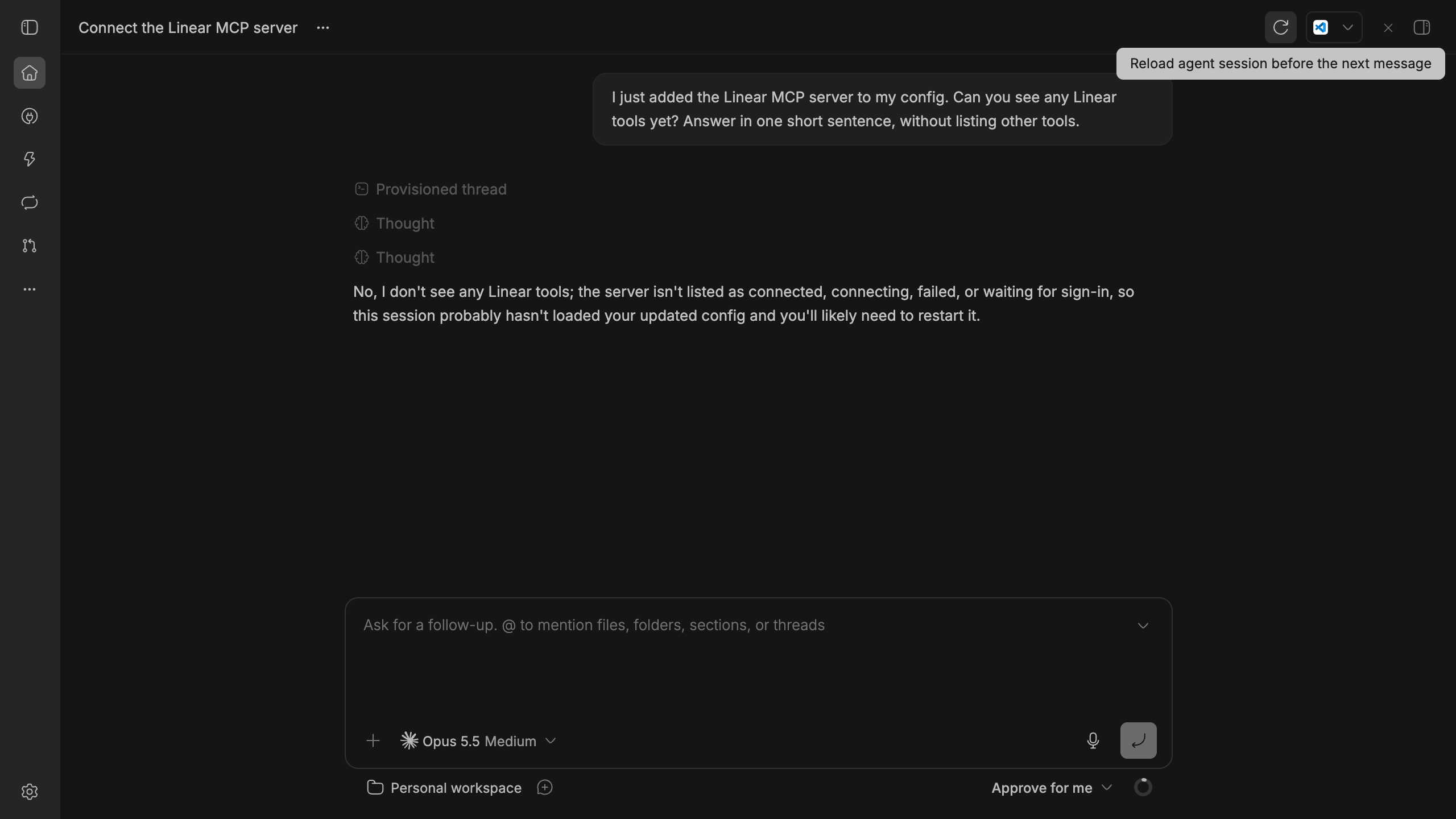Open the pull request icon in sidebar
The image size is (1456, 819).
(30, 246)
